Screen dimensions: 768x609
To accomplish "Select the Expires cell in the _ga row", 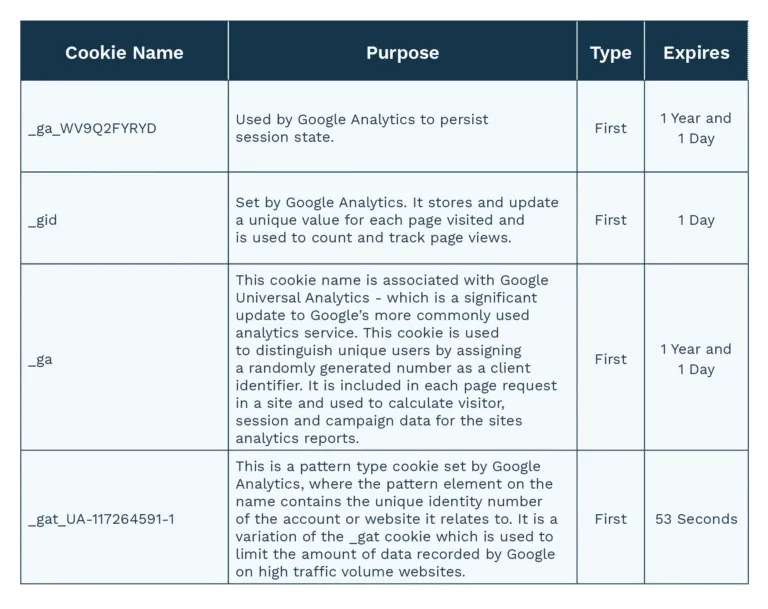I will 696,359.
